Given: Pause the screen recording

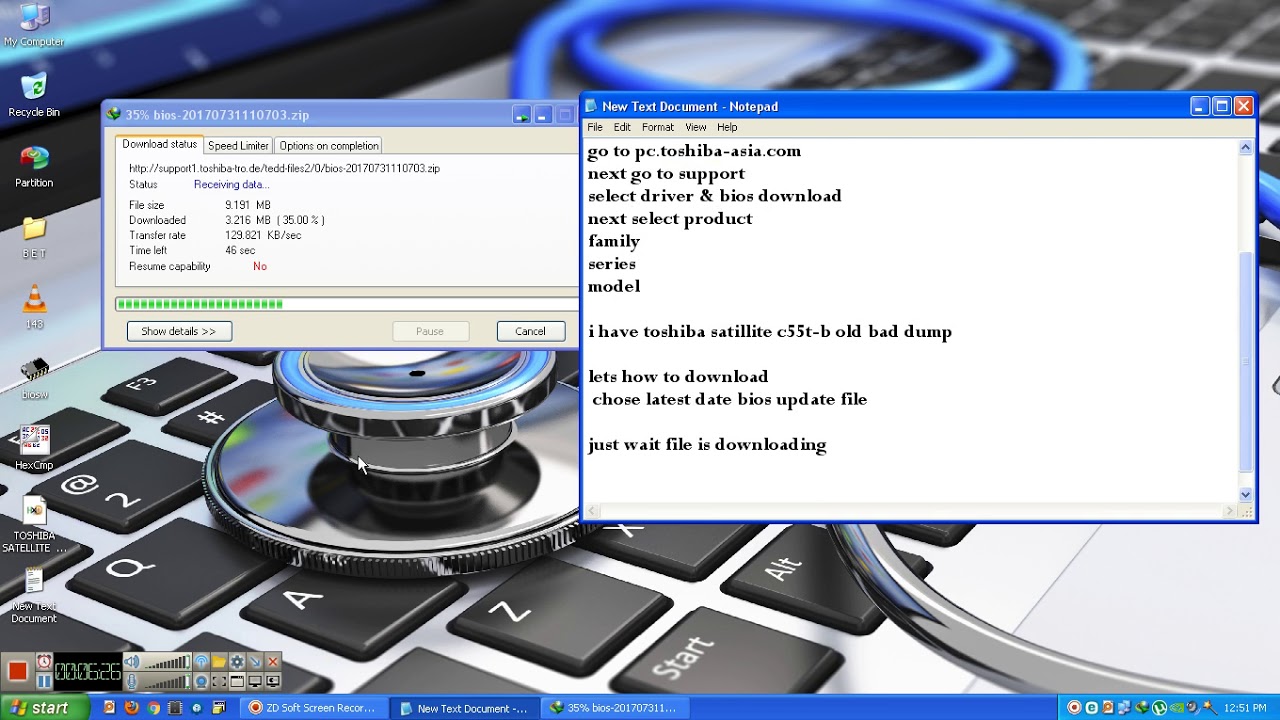Looking at the screenshot, I should click(44, 681).
